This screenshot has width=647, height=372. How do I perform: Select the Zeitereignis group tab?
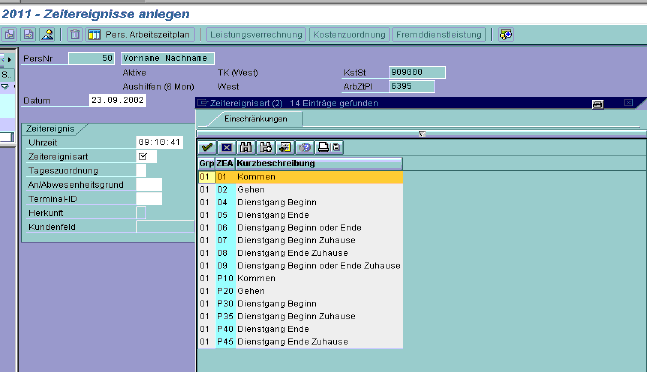pyautogui.click(x=50, y=129)
